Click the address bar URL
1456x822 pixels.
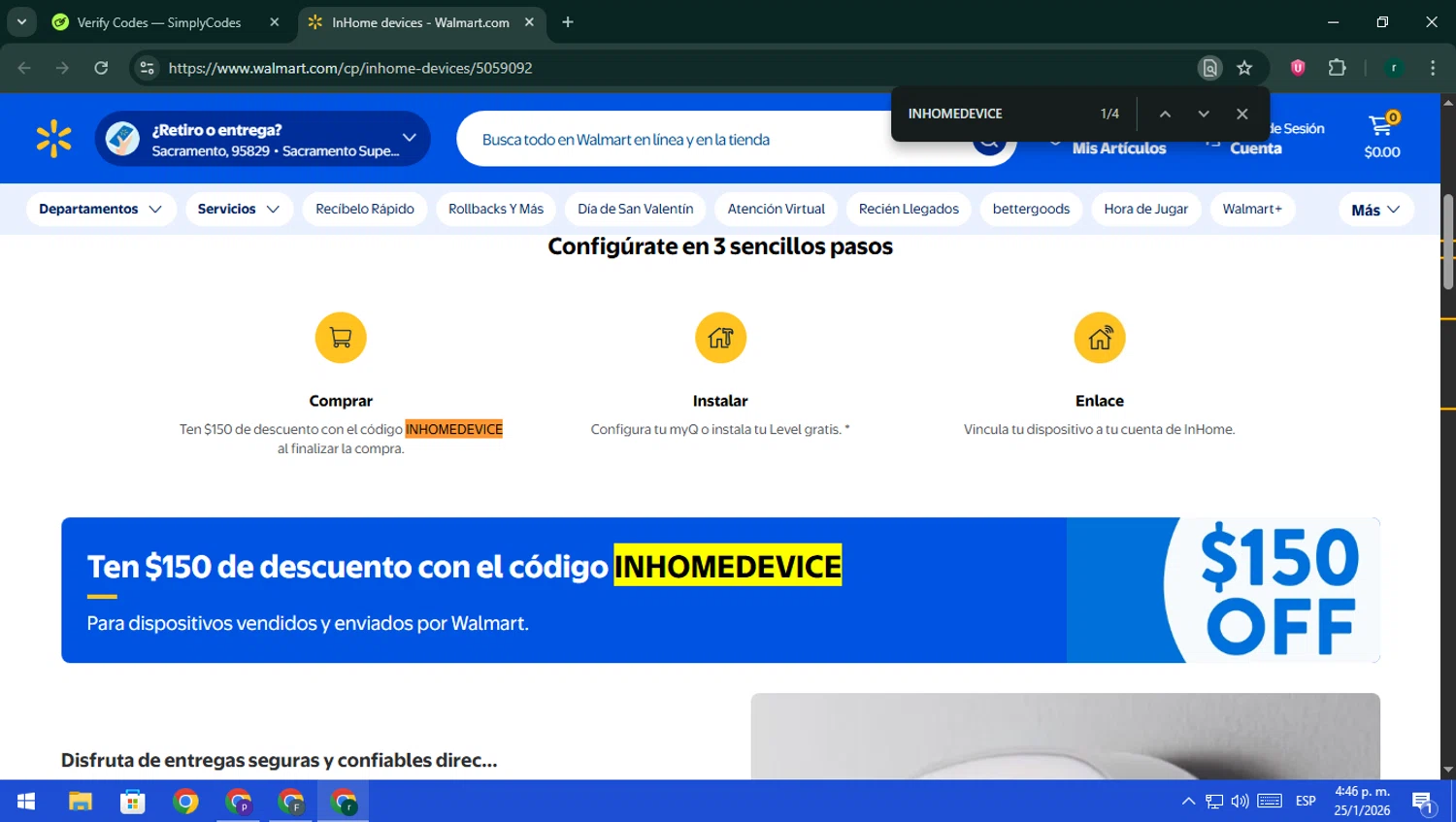[350, 68]
